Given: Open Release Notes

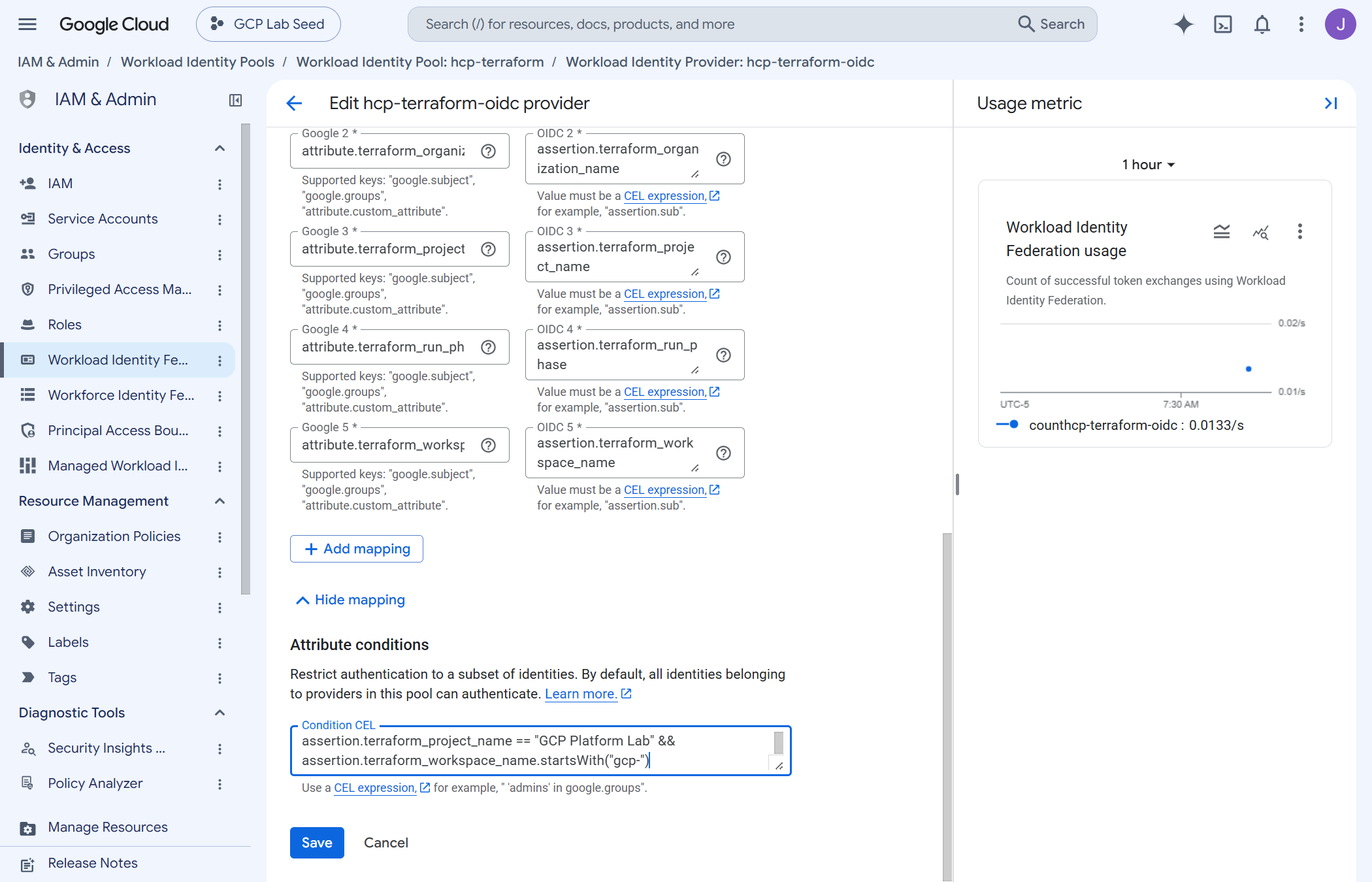Looking at the screenshot, I should tap(93, 863).
